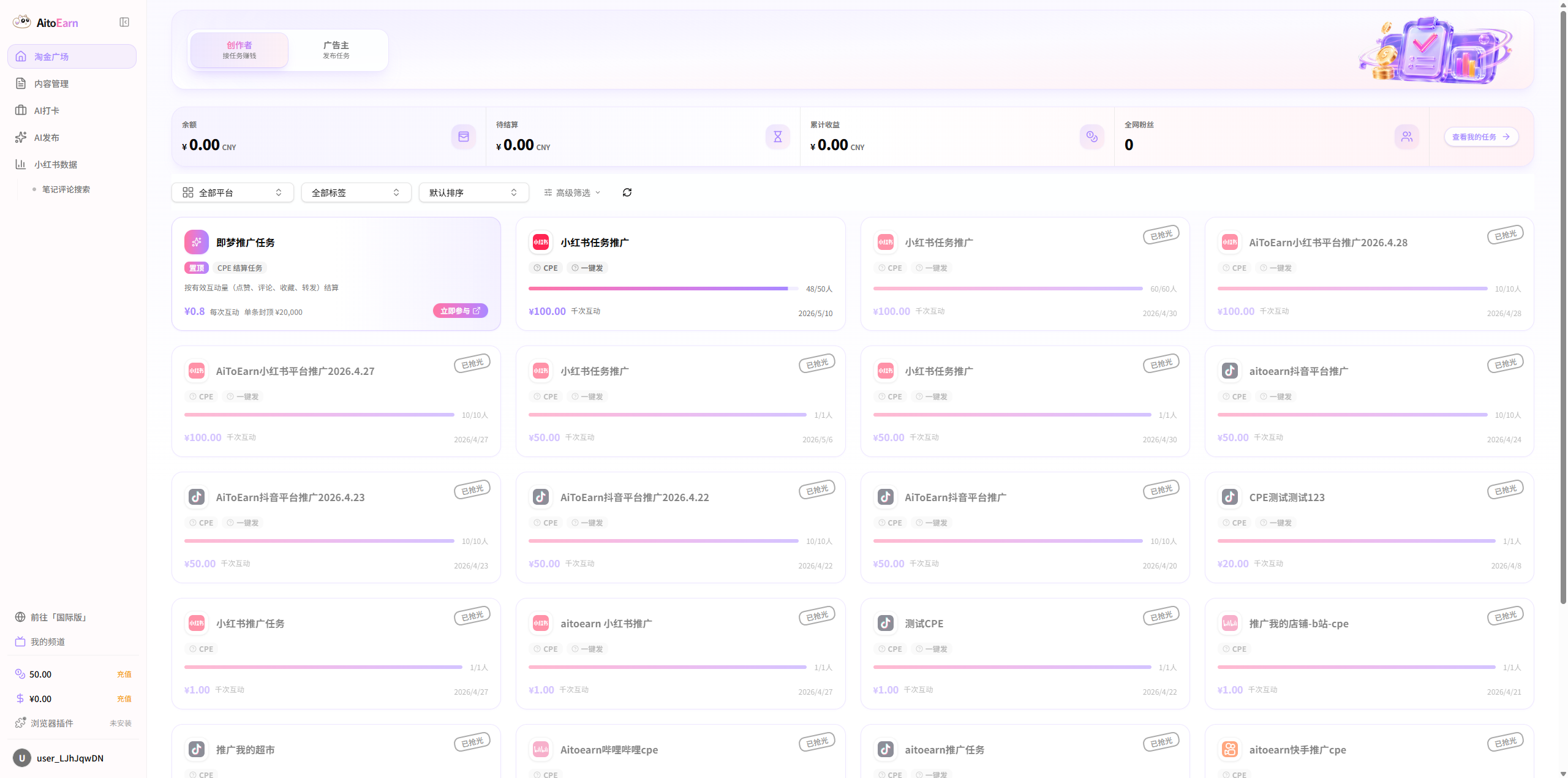Screen dimensions: 1568x778
Task: Open AiToEarn小红书平台推广2026.4.27 card title
Action: [295, 371]
